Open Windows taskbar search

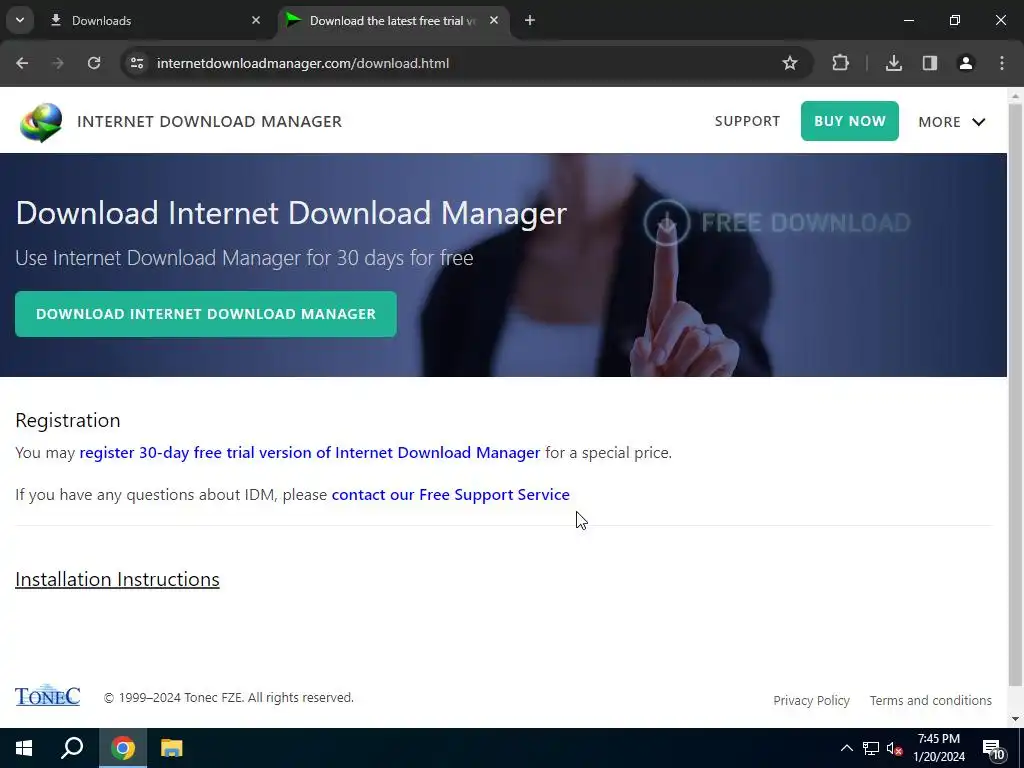click(72, 748)
